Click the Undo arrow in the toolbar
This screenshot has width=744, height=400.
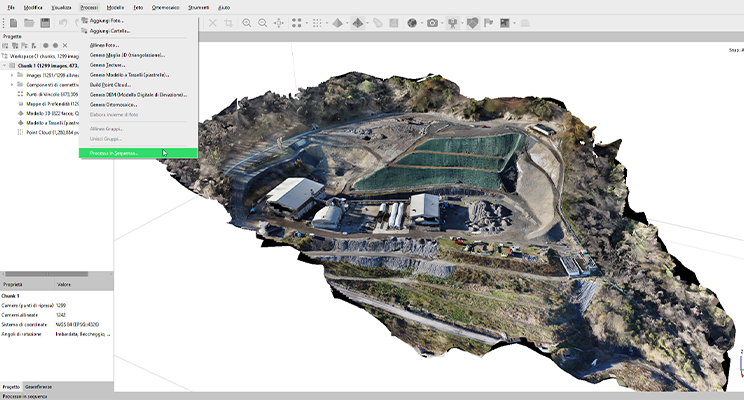[63, 23]
